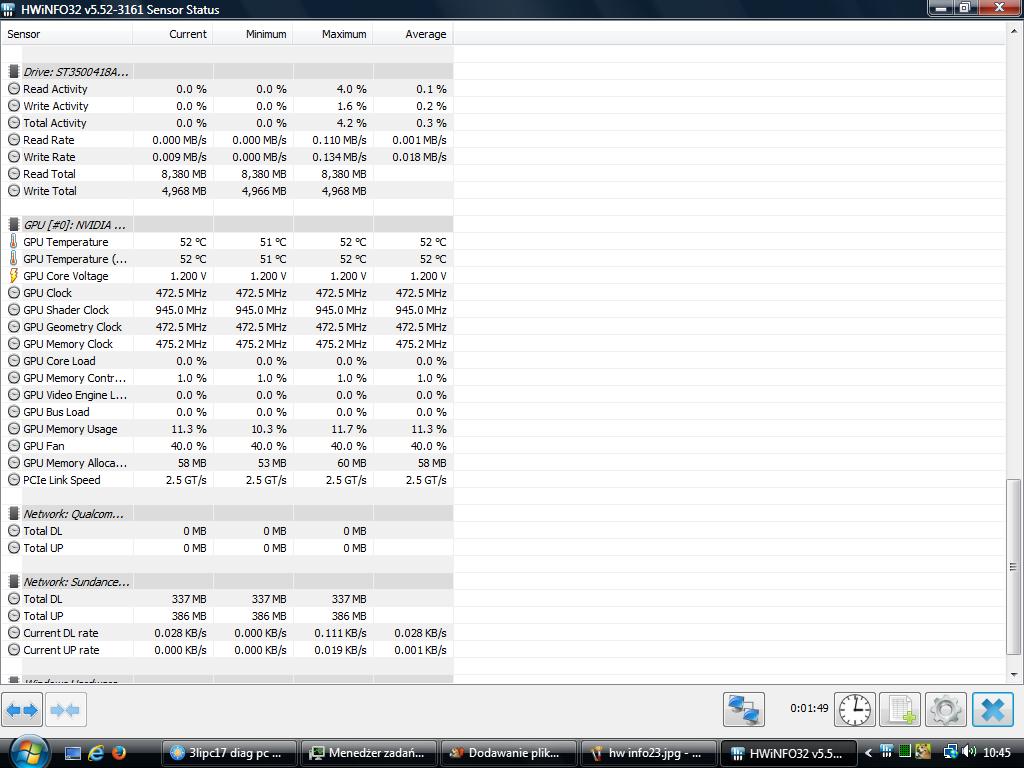The width and height of the screenshot is (1024, 768).
Task: Click the GPU Clock sensor row icon
Action: [x=14, y=293]
